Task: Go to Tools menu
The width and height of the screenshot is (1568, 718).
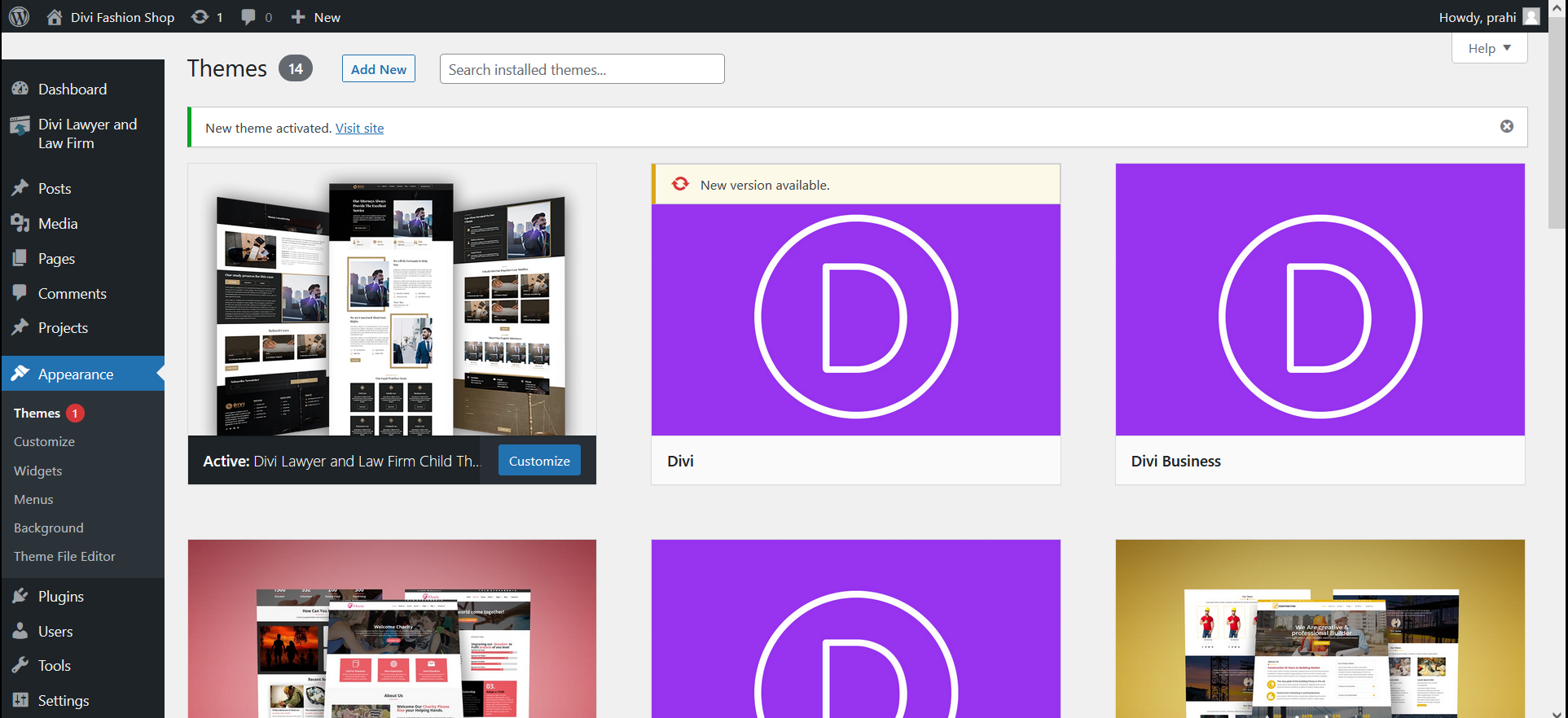Action: [x=82, y=665]
